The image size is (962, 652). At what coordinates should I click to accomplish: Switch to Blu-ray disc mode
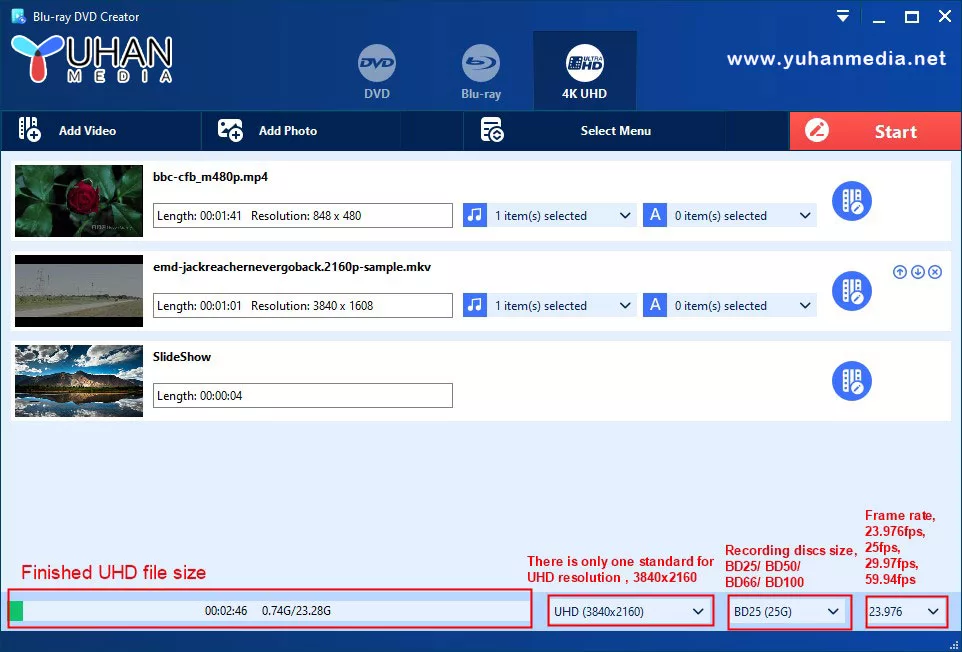pos(481,63)
